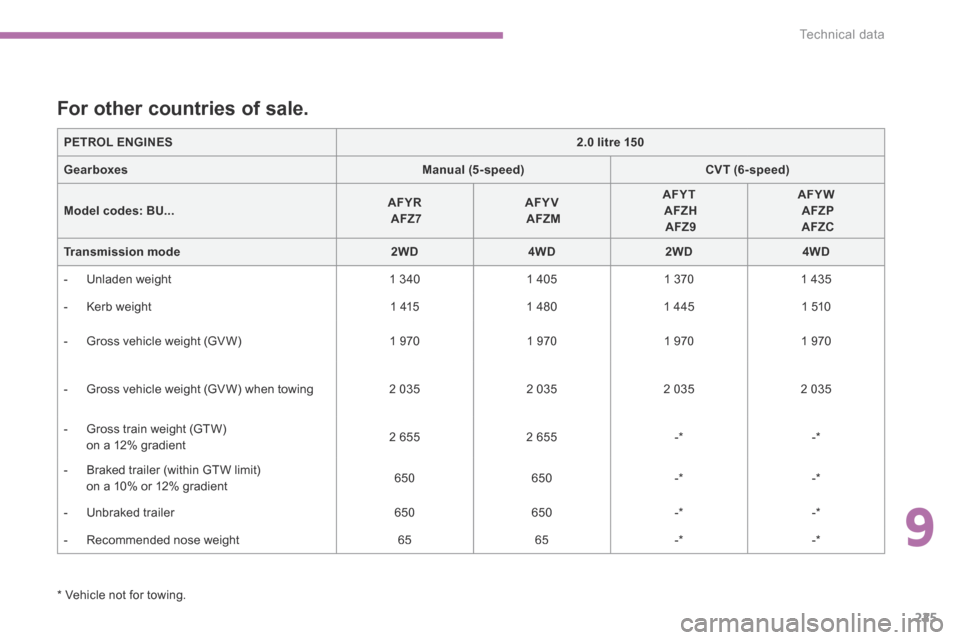
Task: Click GTW '2 655' in the AFYV column
Action: coord(542,437)
